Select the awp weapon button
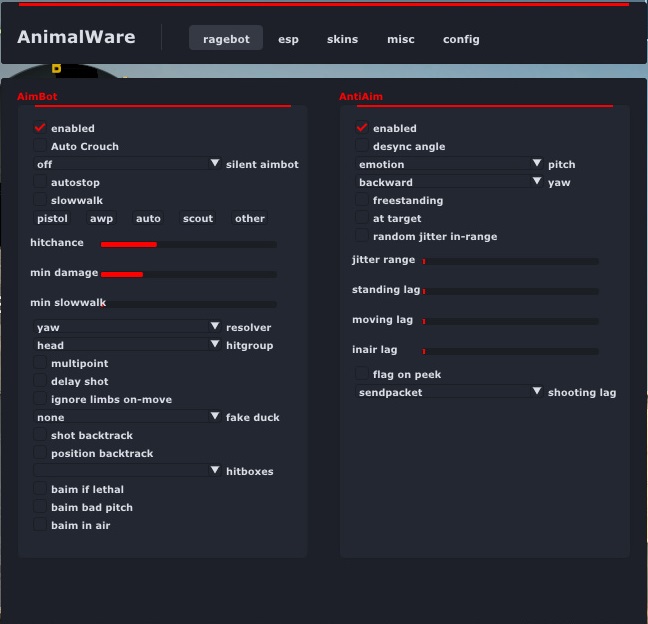 coord(101,218)
